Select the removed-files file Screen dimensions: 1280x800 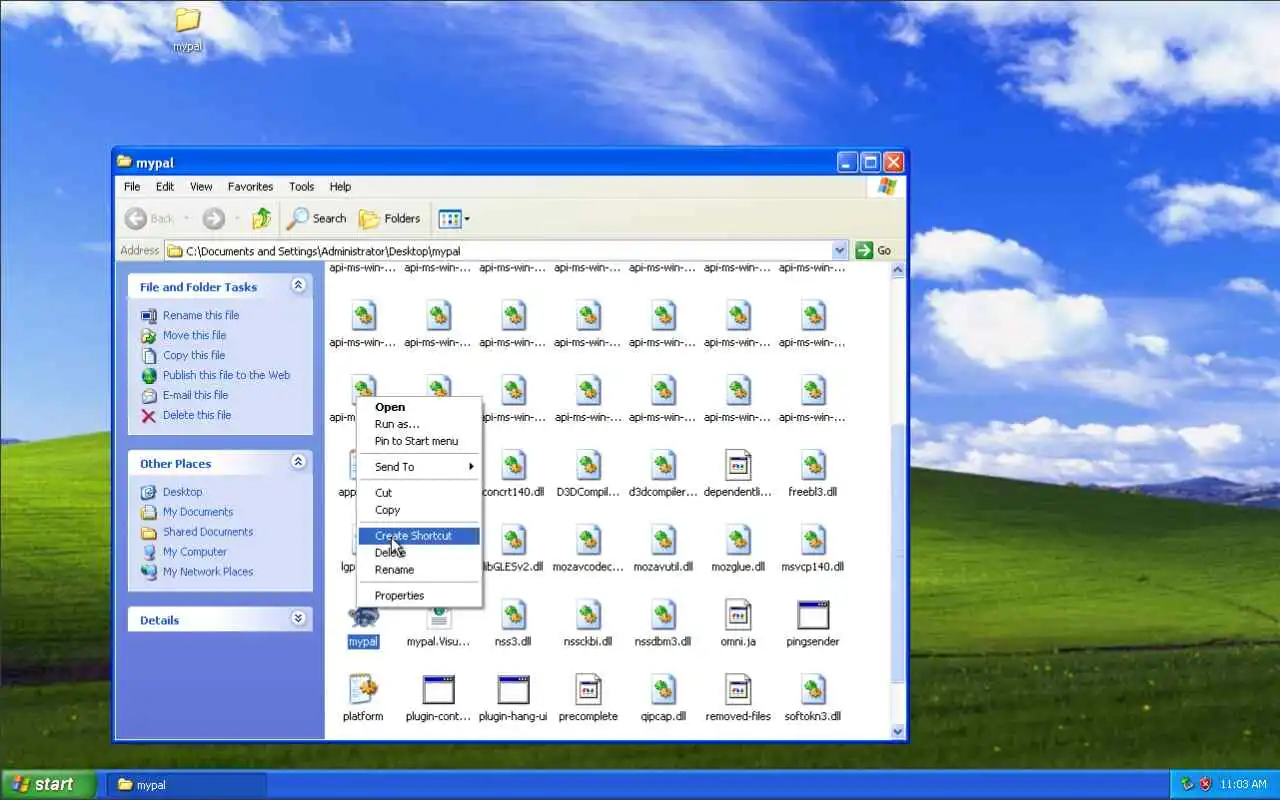738,699
